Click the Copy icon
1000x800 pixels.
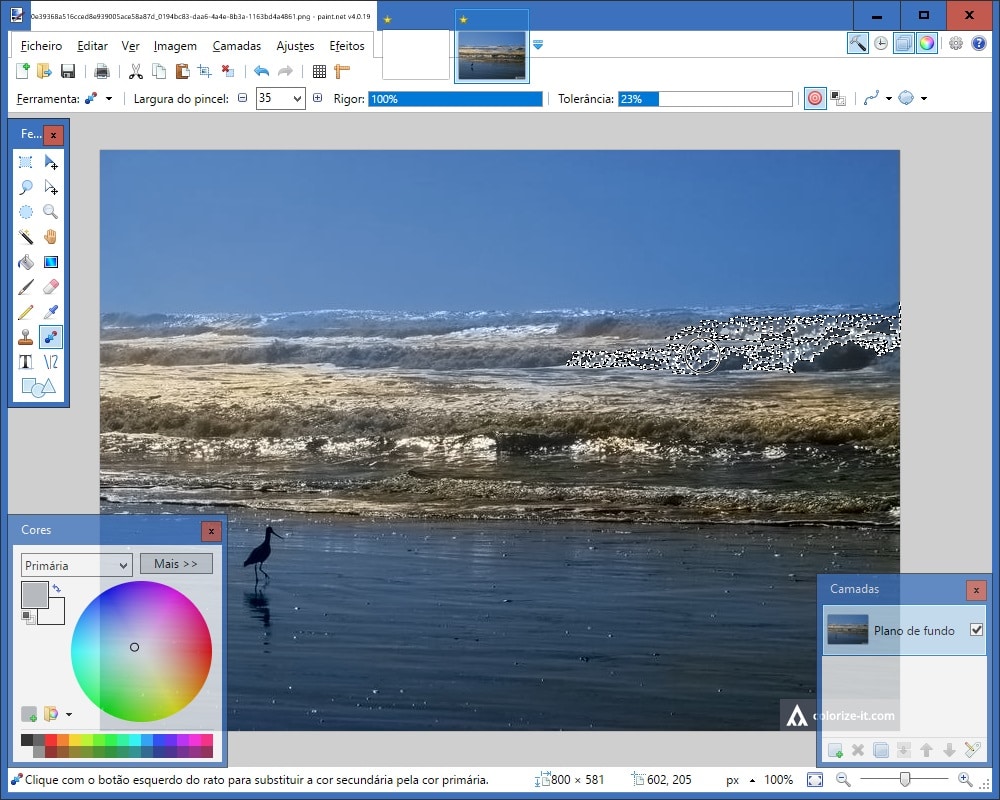click(159, 71)
